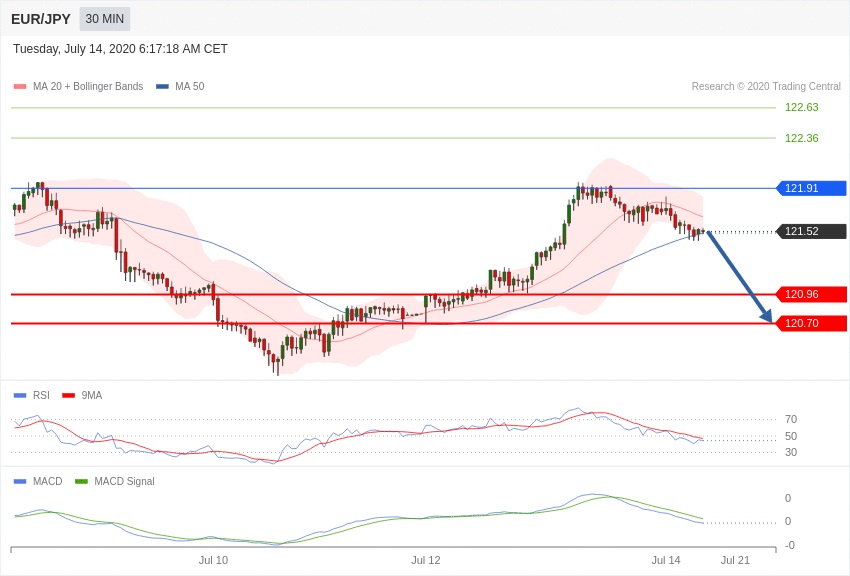Click the Jul 14 date axis label
Image resolution: width=850 pixels, height=576 pixels.
666,560
